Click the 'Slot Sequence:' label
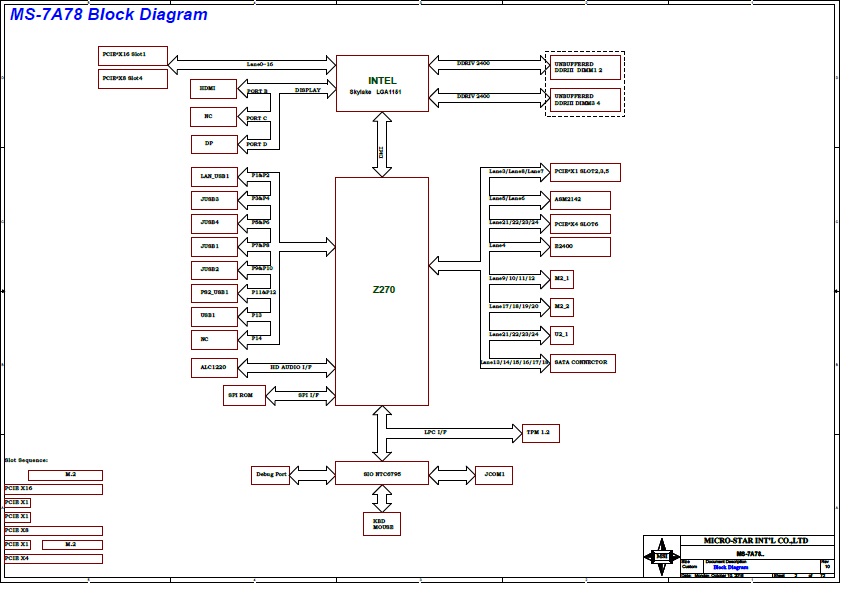Viewport: 851px width, 602px height. click(x=26, y=460)
